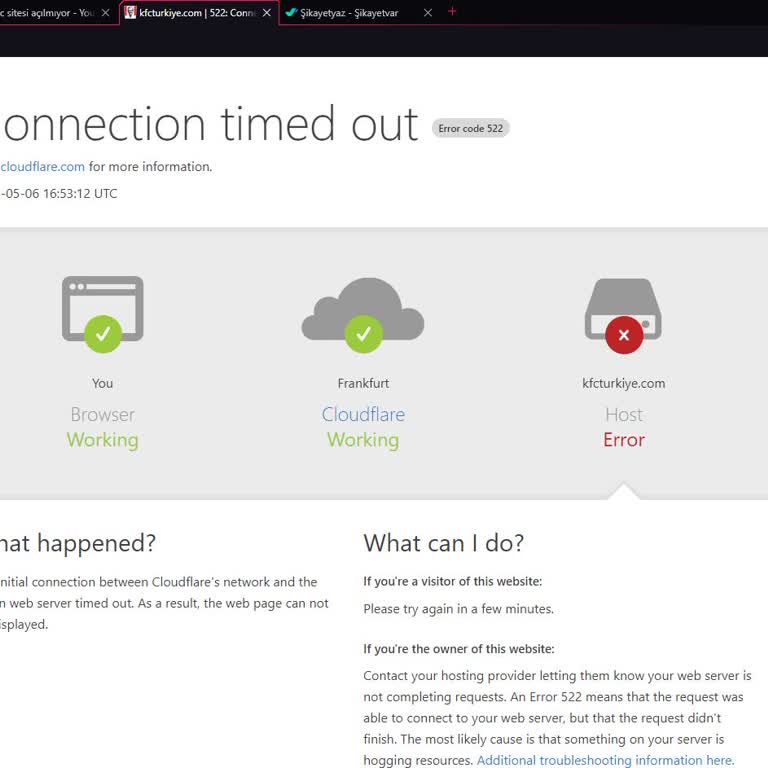Viewport: 768px width, 768px height.
Task: Click 'Please try again in a few minutes.'
Action: point(458,609)
